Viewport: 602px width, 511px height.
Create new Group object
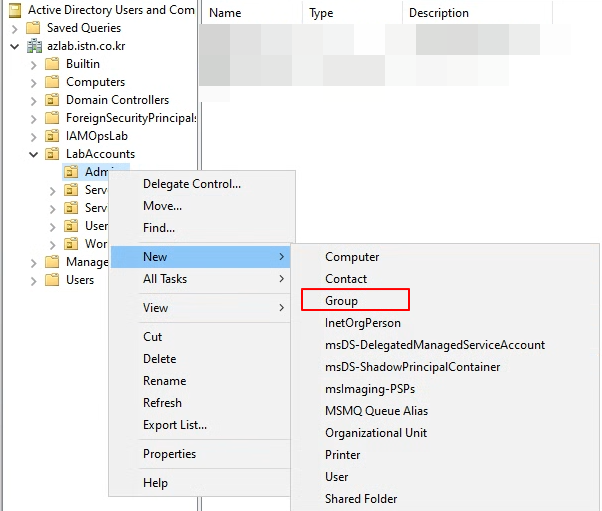point(445,301)
